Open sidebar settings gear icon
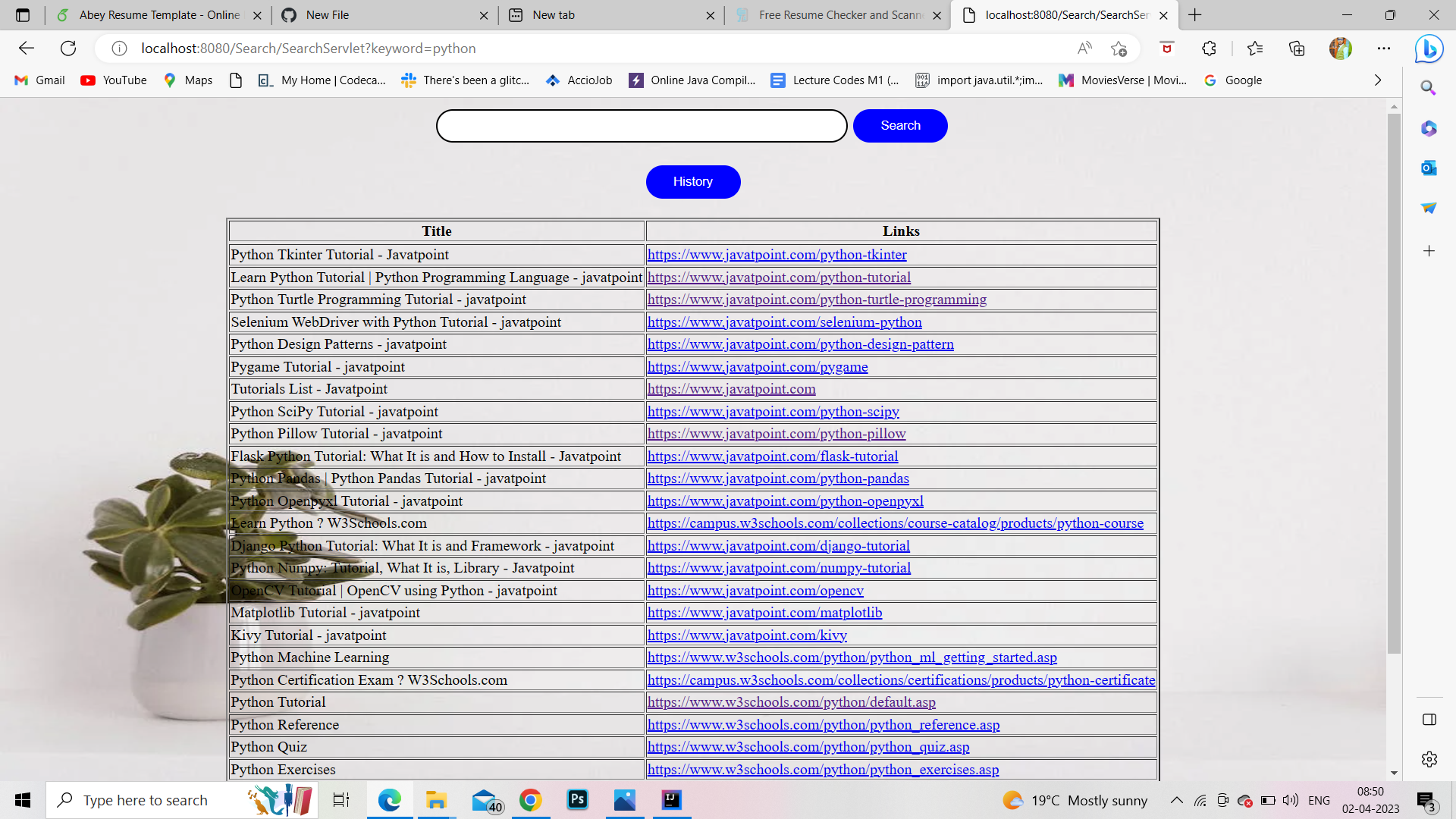The height and width of the screenshot is (819, 1456). 1429,759
